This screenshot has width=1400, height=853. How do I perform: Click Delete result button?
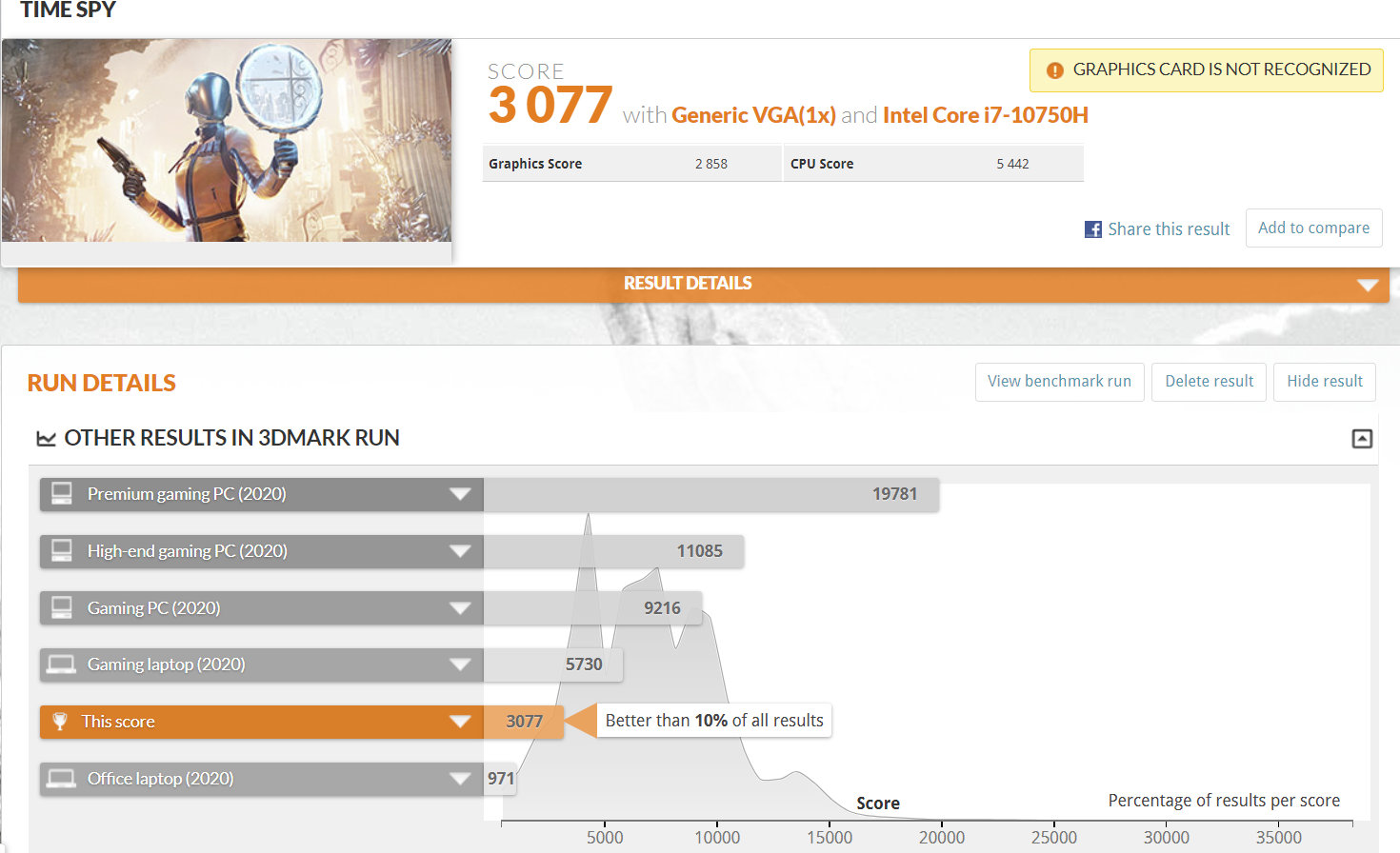[x=1209, y=382]
